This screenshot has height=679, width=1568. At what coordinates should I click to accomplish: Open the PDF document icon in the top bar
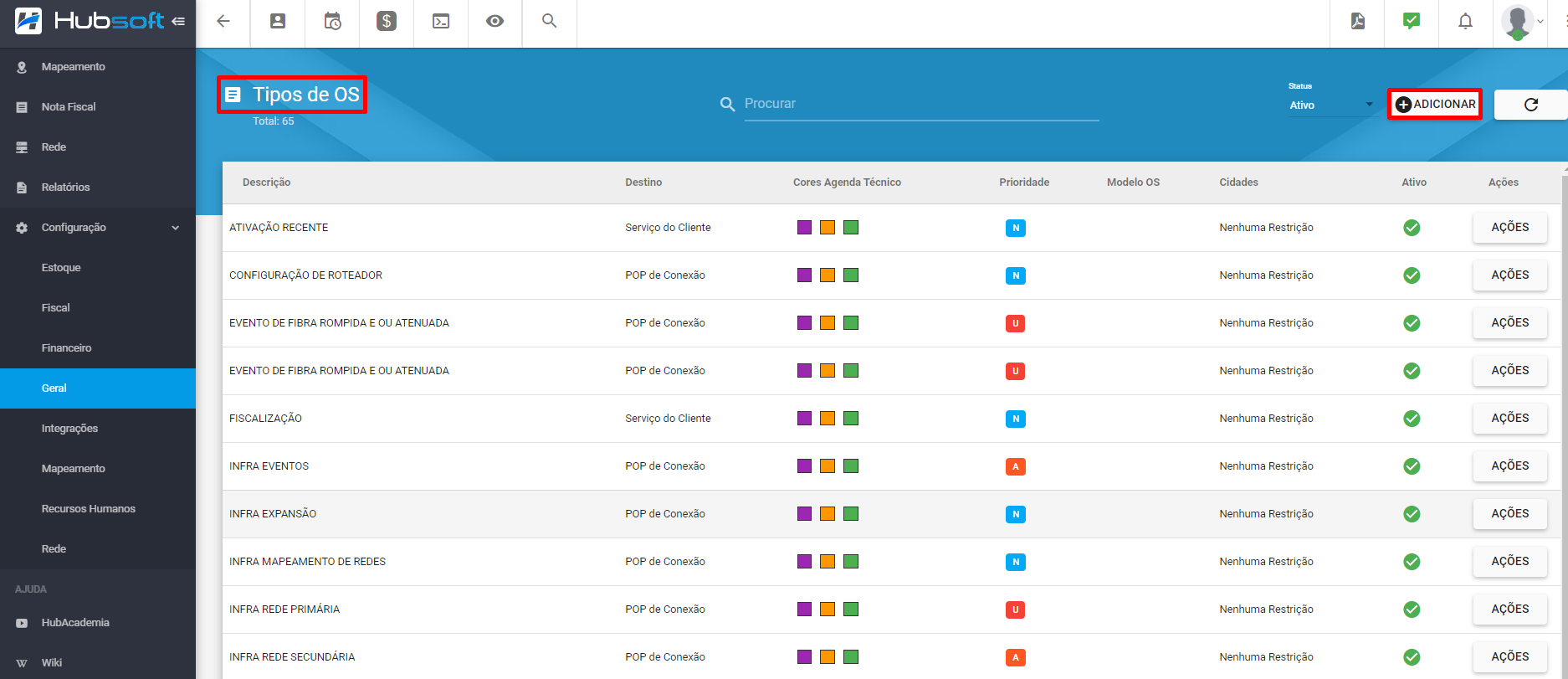1357,21
